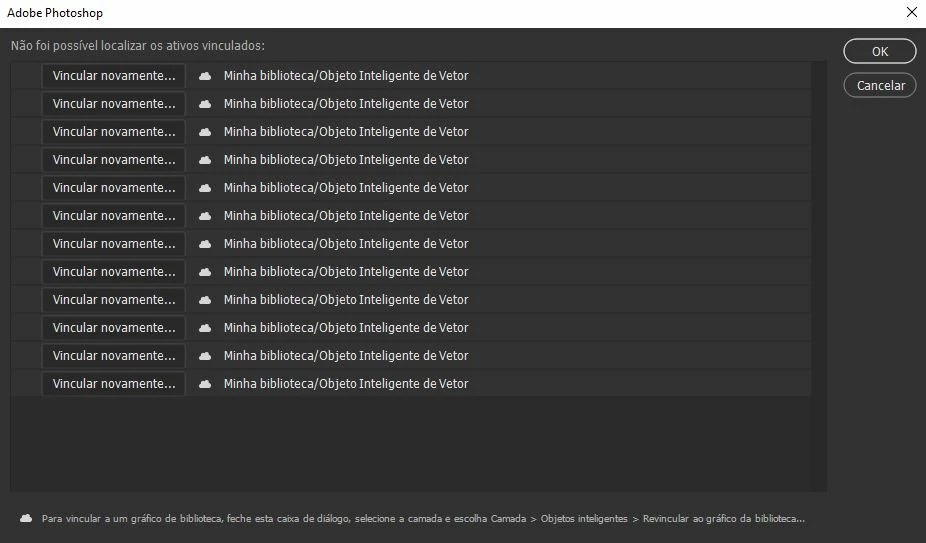Select the third 'Minha biblioteca/Objeto Inteligente de Vetor' entry
The height and width of the screenshot is (543, 926).
[x=346, y=132]
